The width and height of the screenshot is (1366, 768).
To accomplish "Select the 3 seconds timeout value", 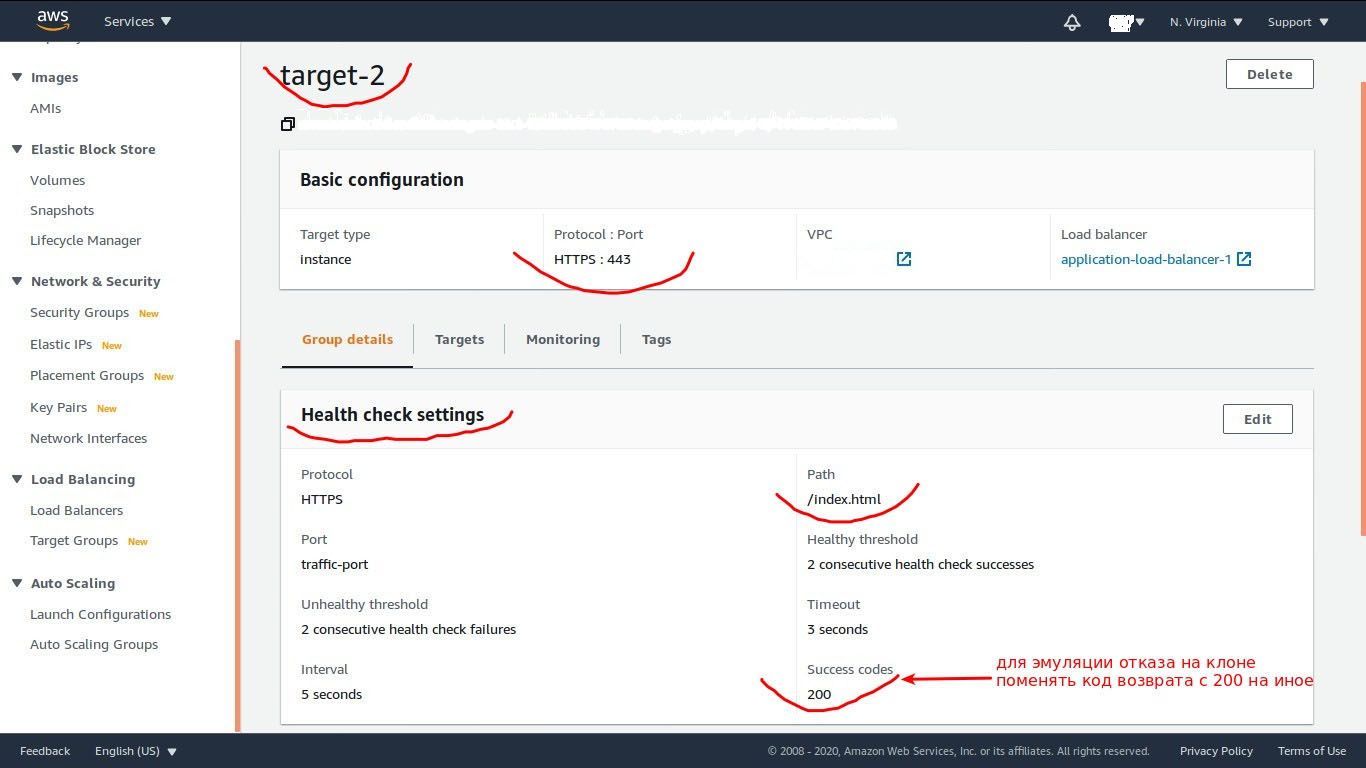I will pyautogui.click(x=838, y=629).
